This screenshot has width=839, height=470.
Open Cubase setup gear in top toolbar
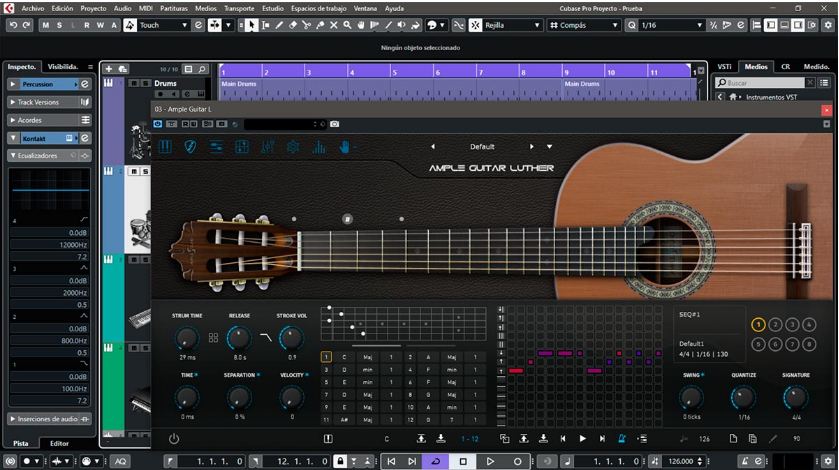coord(828,25)
